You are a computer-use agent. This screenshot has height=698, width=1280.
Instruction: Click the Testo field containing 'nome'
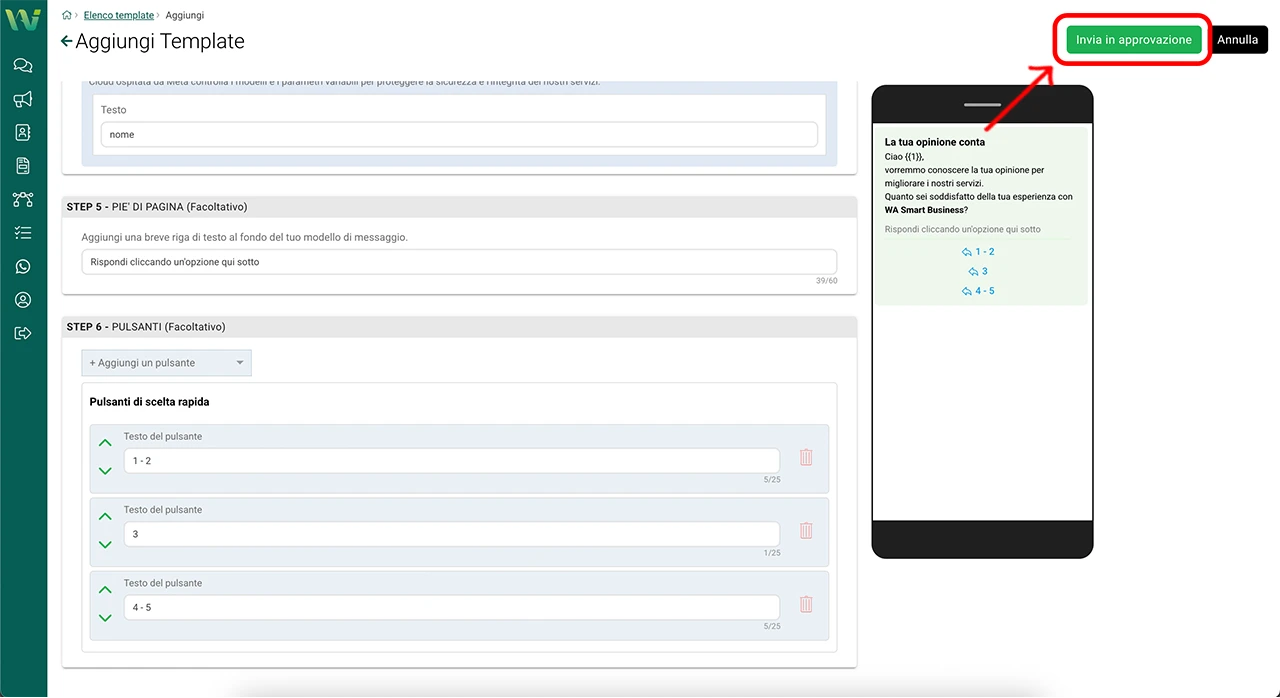pos(459,134)
